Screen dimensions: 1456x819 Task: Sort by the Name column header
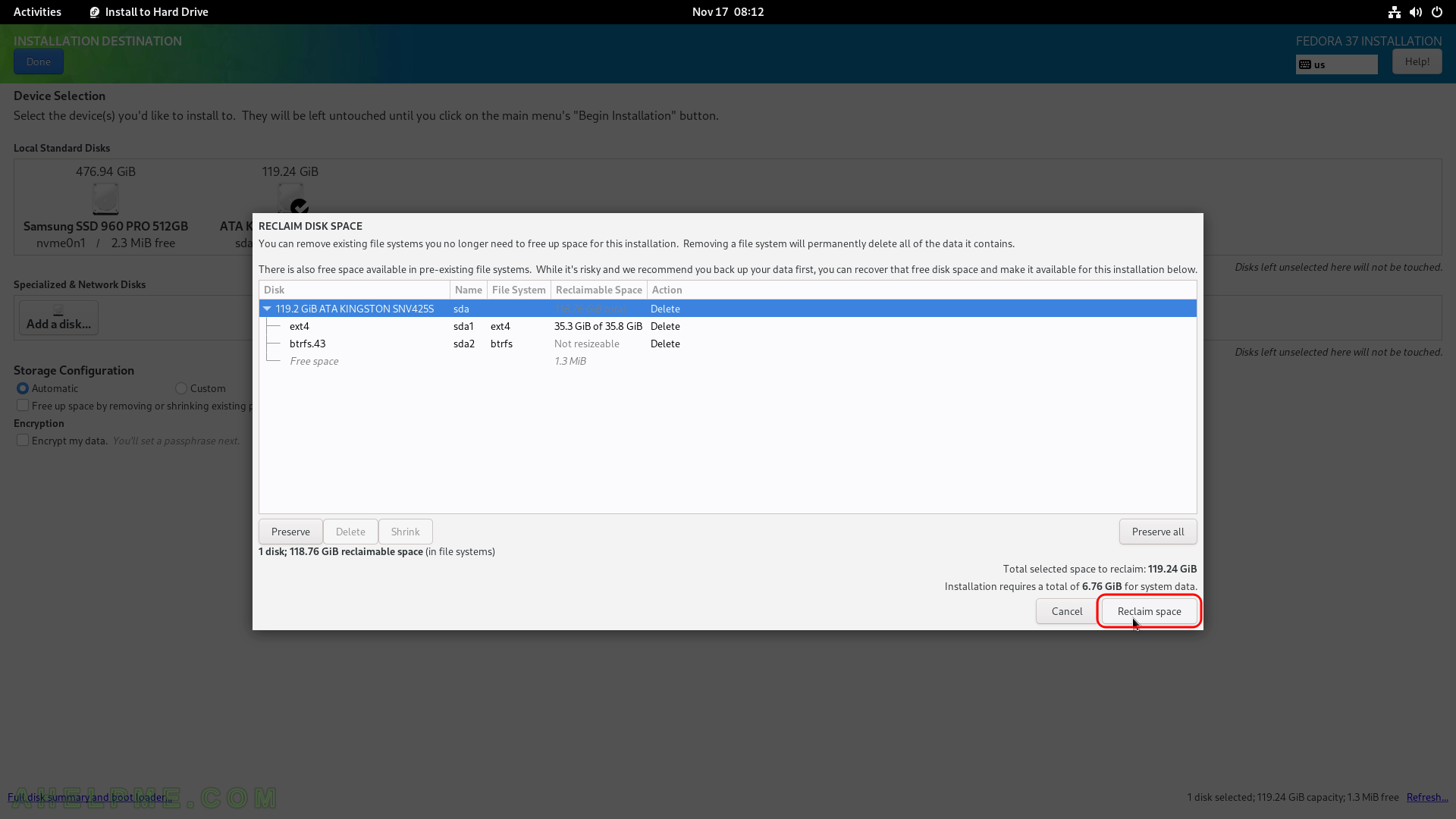click(x=468, y=290)
